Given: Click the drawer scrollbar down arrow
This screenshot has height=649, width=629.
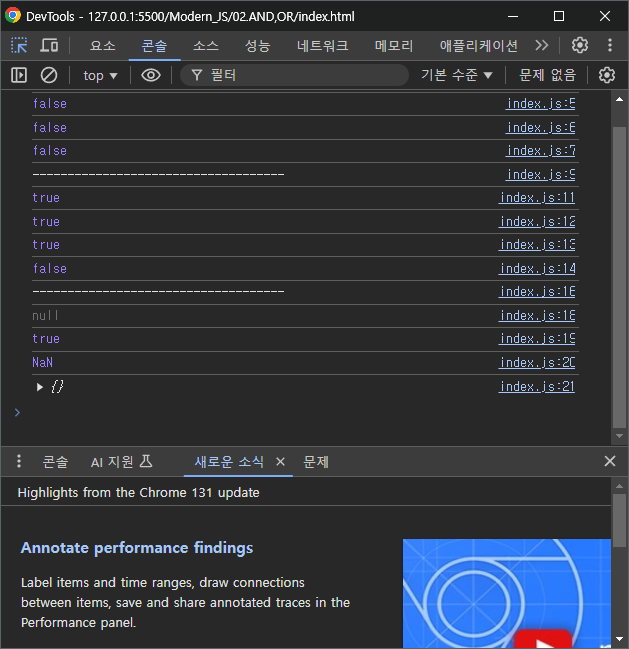Looking at the screenshot, I should click(x=619, y=639).
